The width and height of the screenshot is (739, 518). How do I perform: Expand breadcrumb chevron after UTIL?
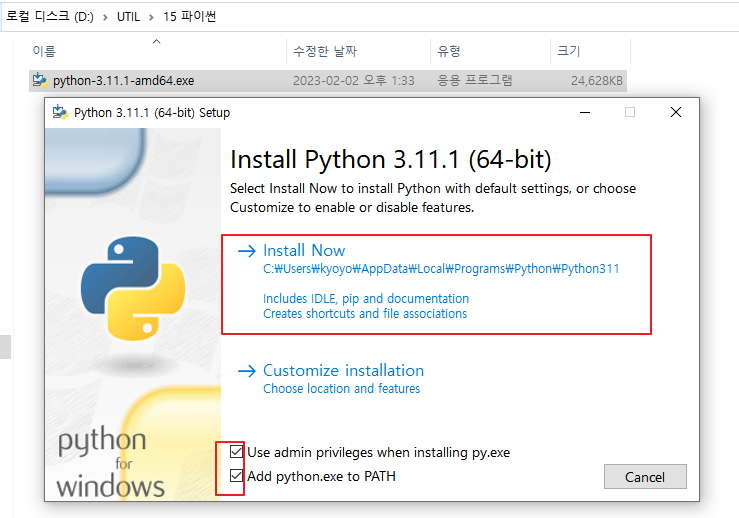(151, 17)
